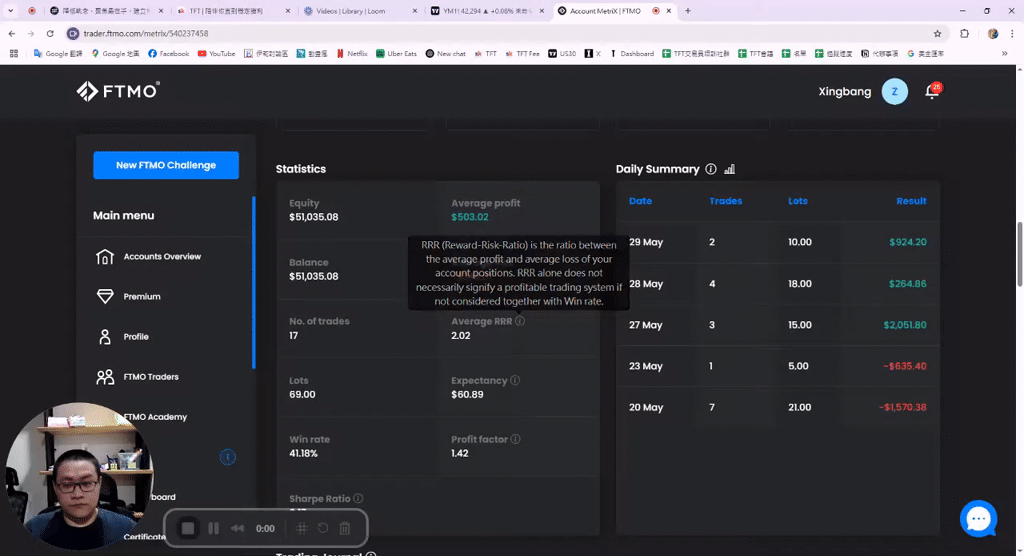The image size is (1024, 556).
Task: Click the Loom camera bubble
Action: [80, 476]
